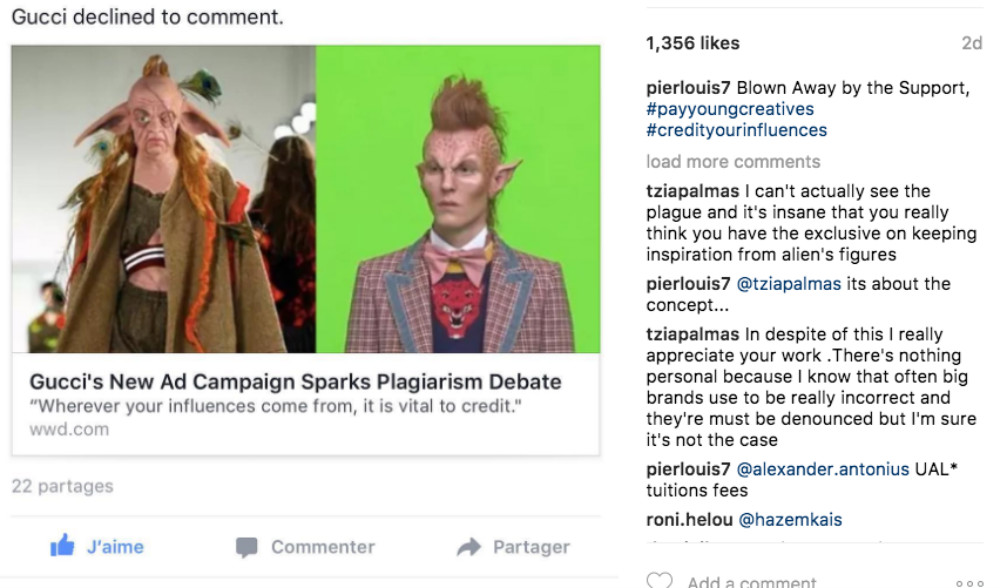The height and width of the screenshot is (588, 1000).
Task: Open the green-screen Gucci model photo
Action: [x=458, y=199]
